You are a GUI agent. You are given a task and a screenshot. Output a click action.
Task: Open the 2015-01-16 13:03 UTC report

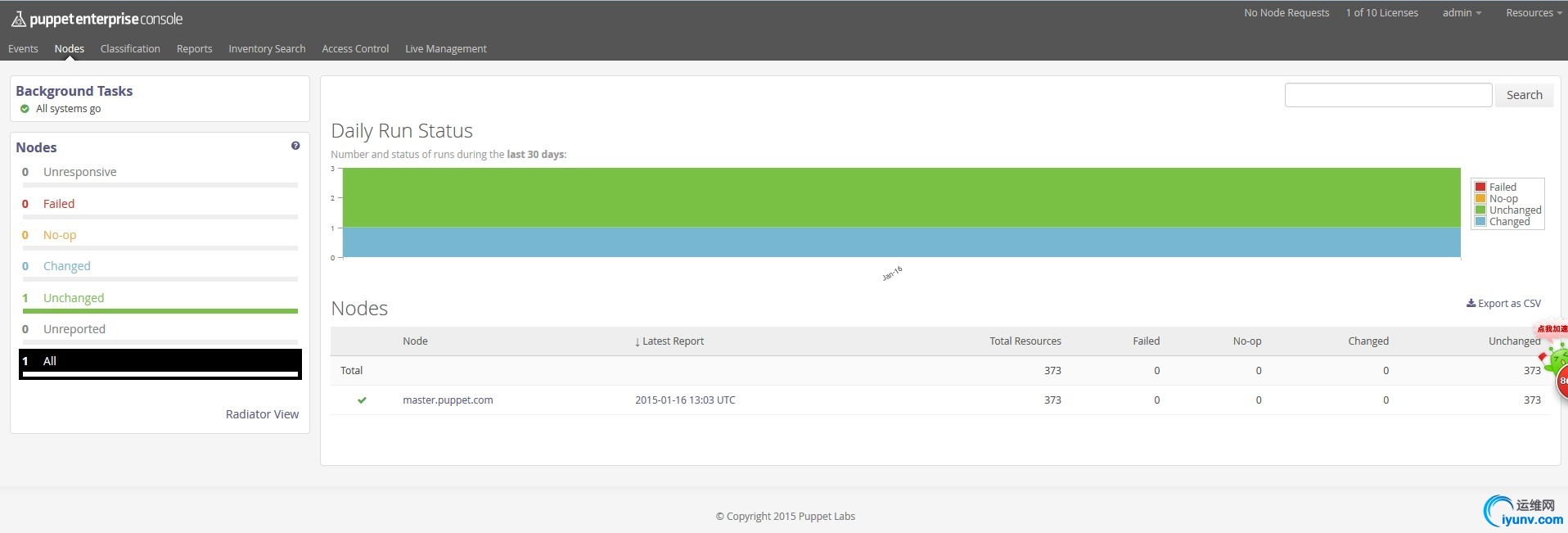click(685, 400)
